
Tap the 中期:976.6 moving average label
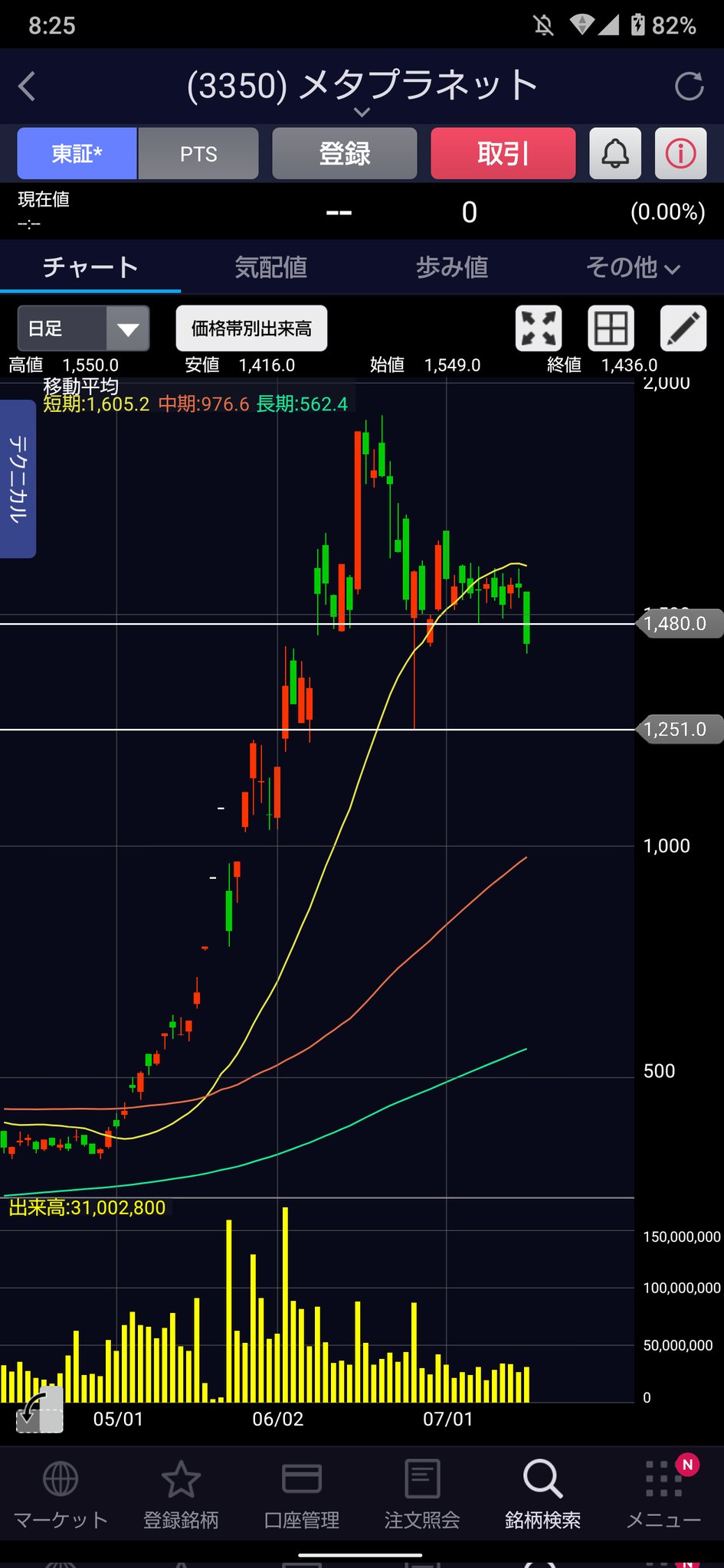pos(204,404)
